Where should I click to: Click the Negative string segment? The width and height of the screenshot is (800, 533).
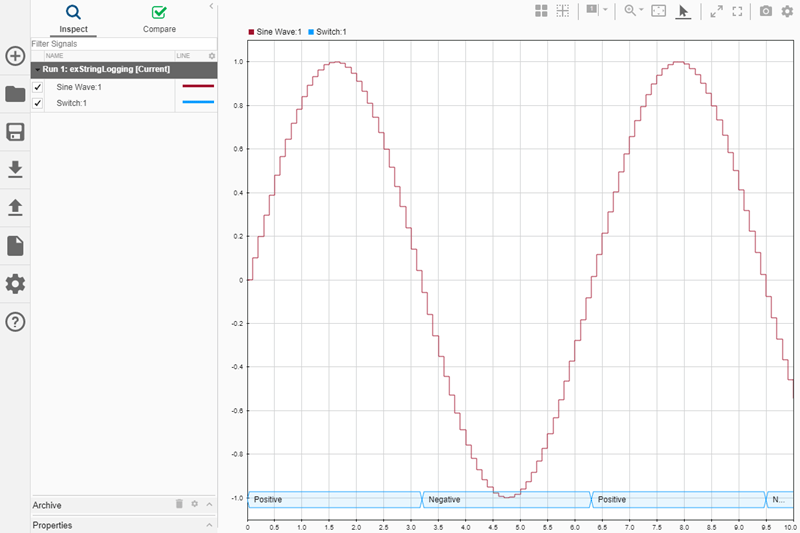[x=507, y=499]
